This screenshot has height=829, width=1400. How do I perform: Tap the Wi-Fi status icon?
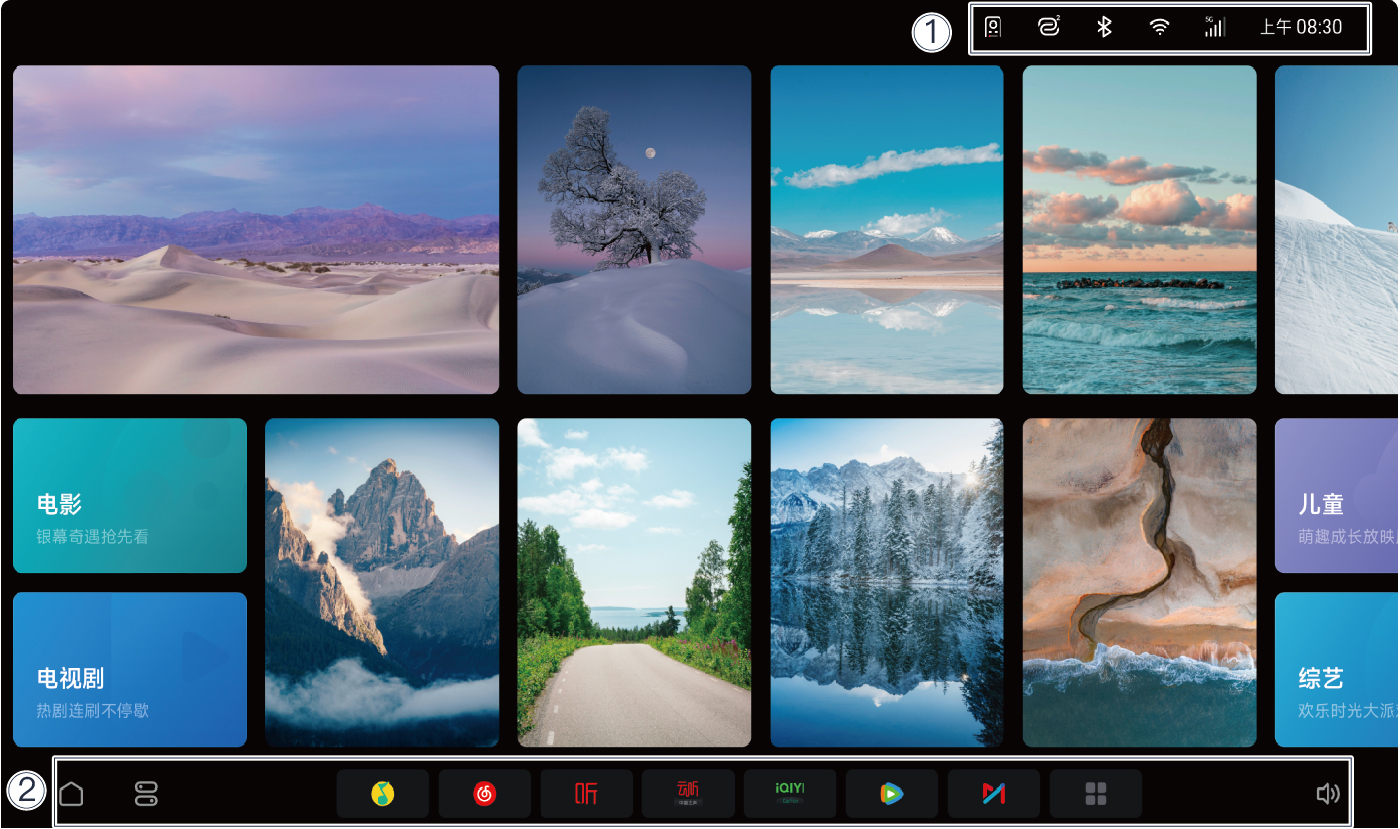1160,27
